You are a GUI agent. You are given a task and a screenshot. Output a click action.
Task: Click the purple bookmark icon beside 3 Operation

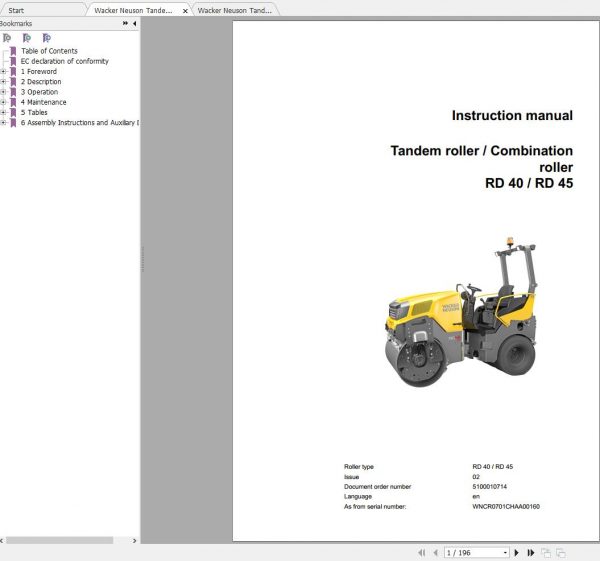(x=13, y=92)
